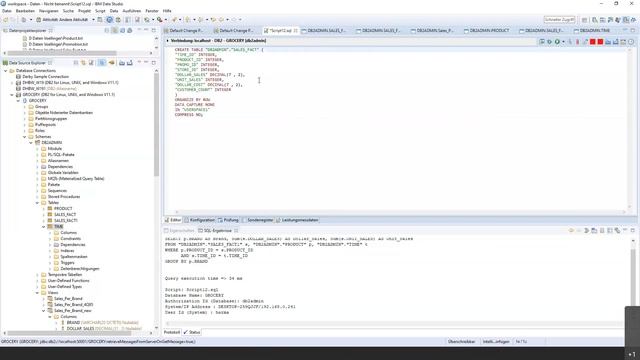The image size is (640, 360).
Task: Click the open perspective icon near Schneller Zugriff
Action: (x=584, y=20)
